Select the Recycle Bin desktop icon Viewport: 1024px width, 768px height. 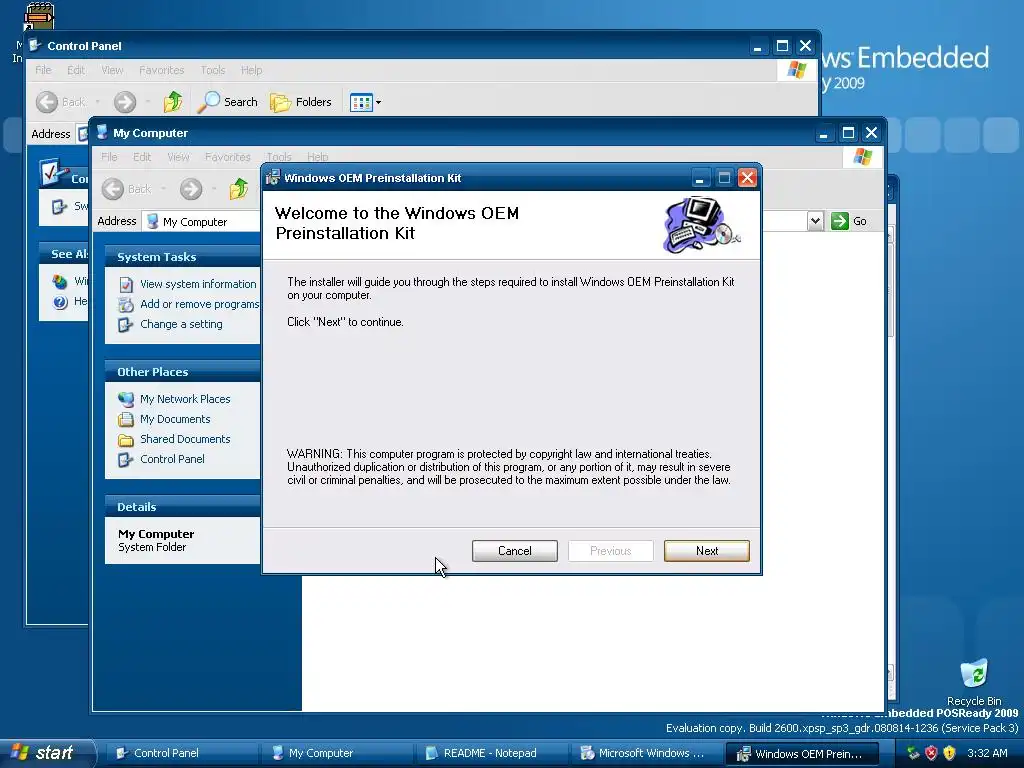(x=974, y=682)
